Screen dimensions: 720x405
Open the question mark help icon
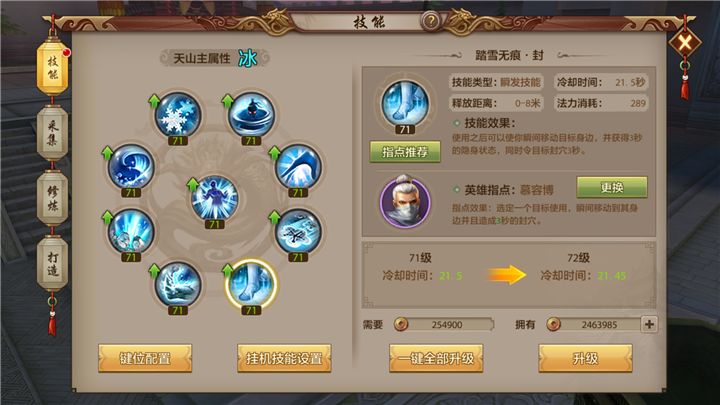[431, 21]
